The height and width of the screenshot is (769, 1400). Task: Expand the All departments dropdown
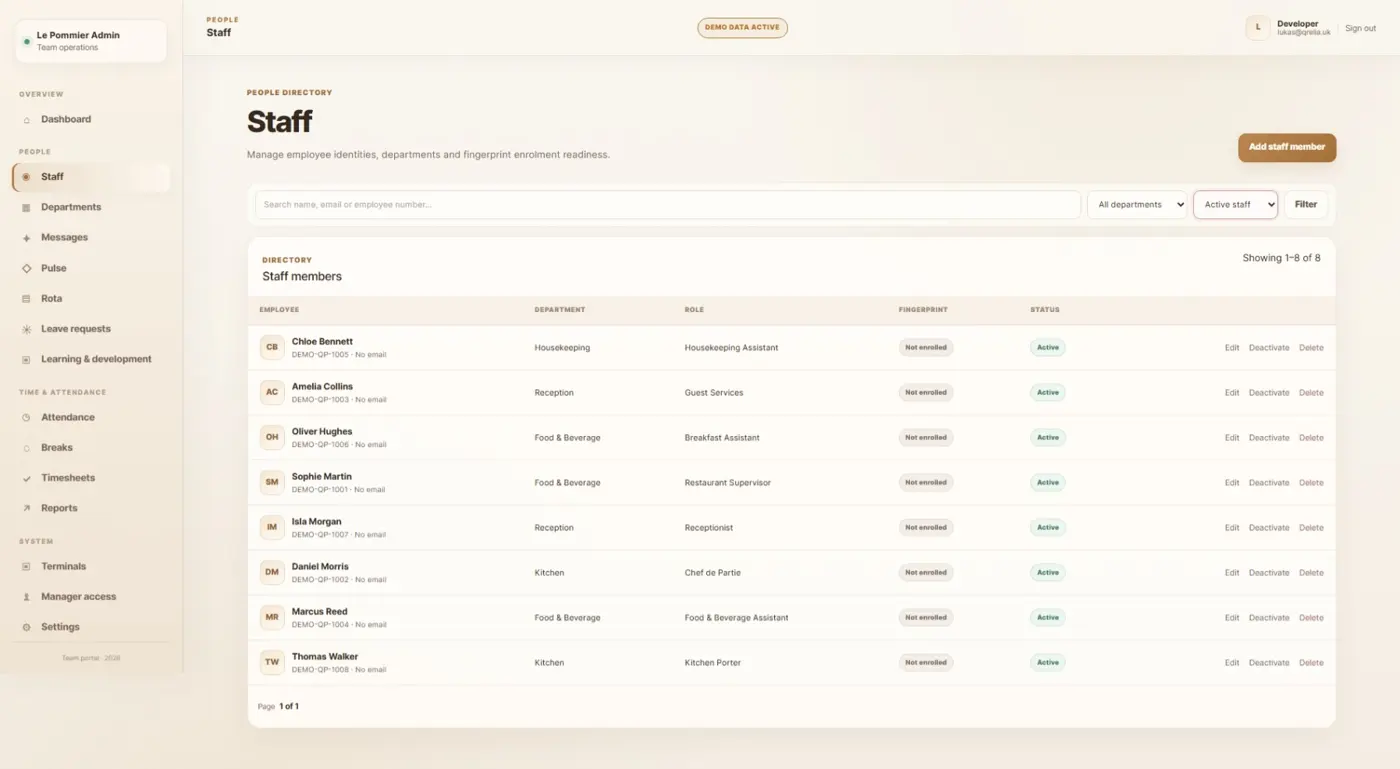(1137, 205)
